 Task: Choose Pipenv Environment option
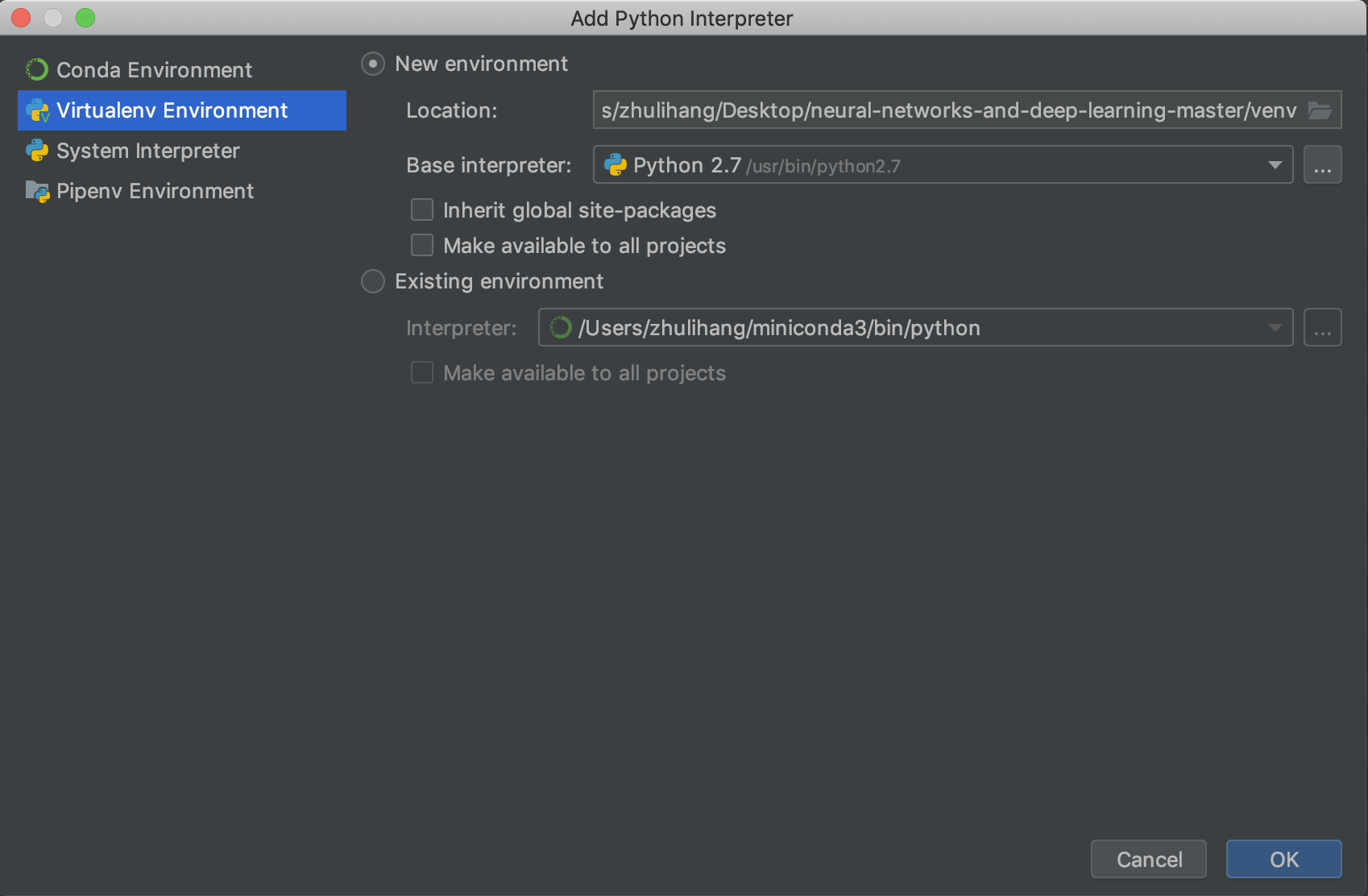coord(182,191)
